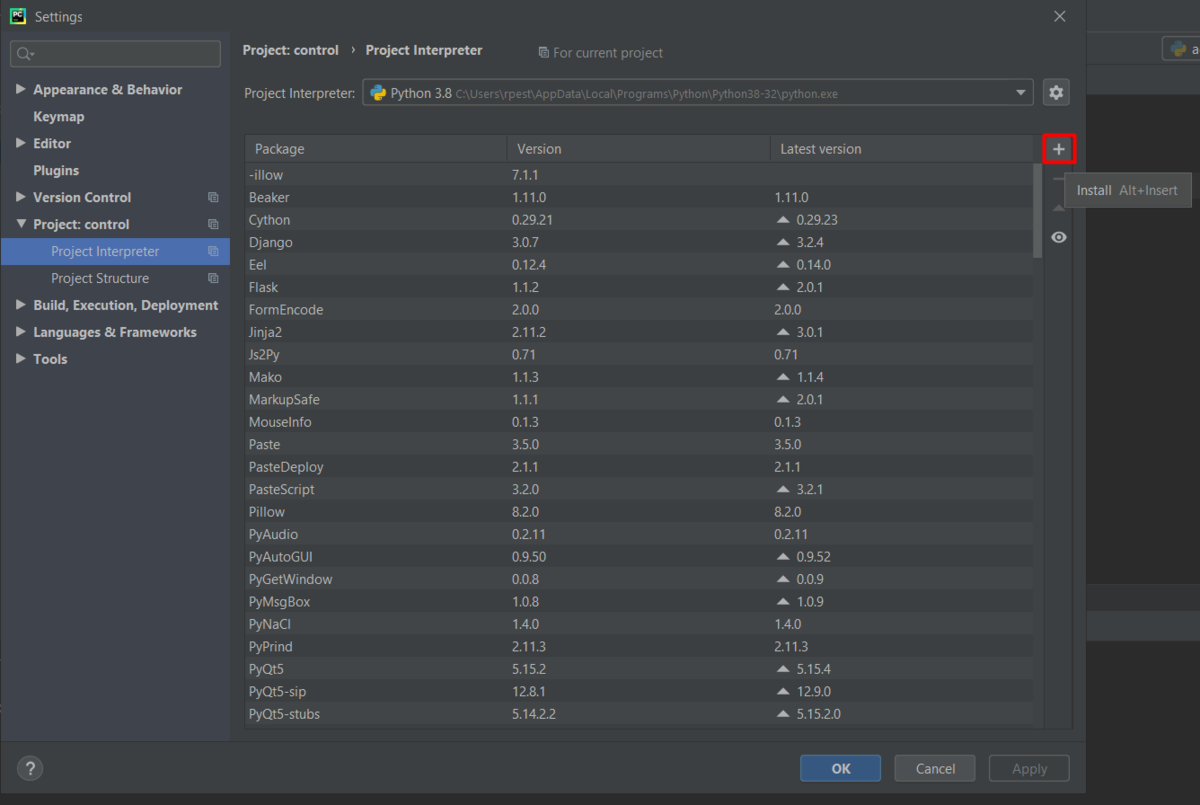Click the Apply button
1200x805 pixels.
1029,768
